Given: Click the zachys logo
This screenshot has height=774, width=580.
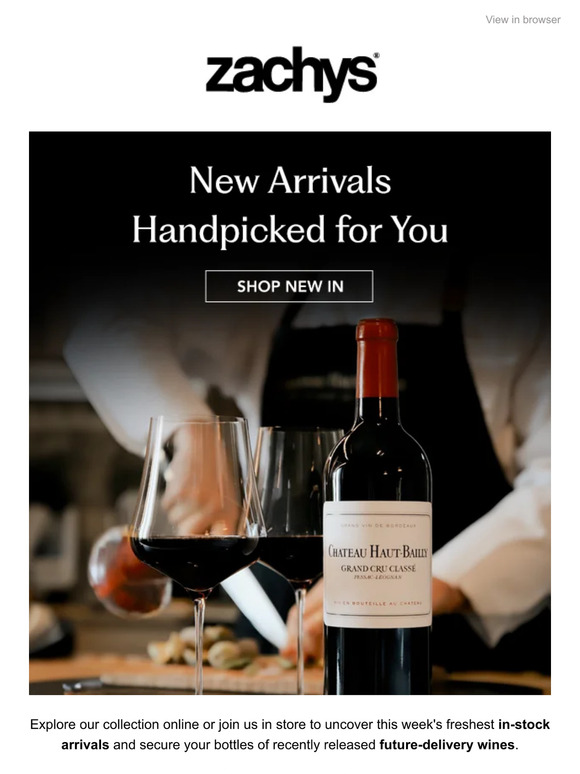Looking at the screenshot, I should [x=292, y=74].
